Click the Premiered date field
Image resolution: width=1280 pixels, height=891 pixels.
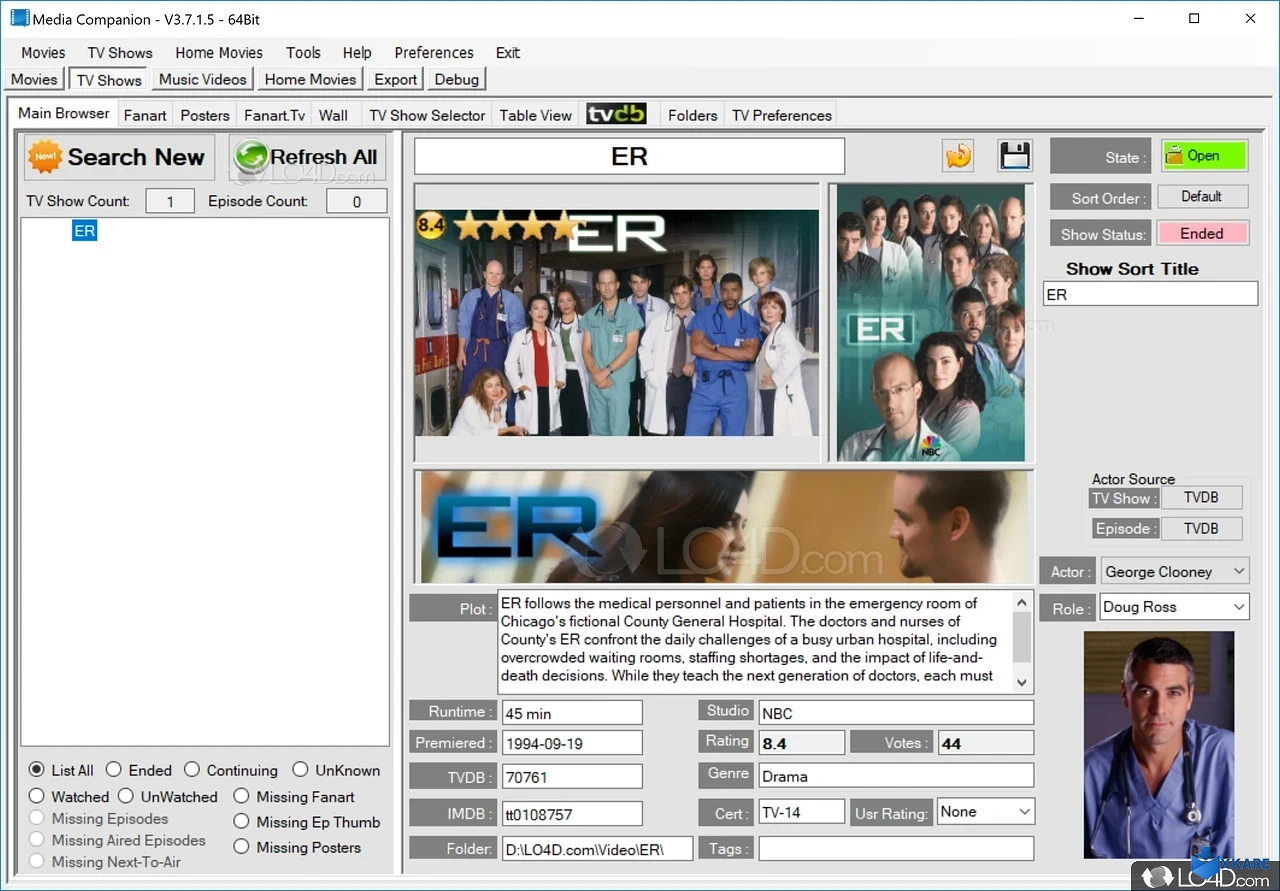coord(572,743)
